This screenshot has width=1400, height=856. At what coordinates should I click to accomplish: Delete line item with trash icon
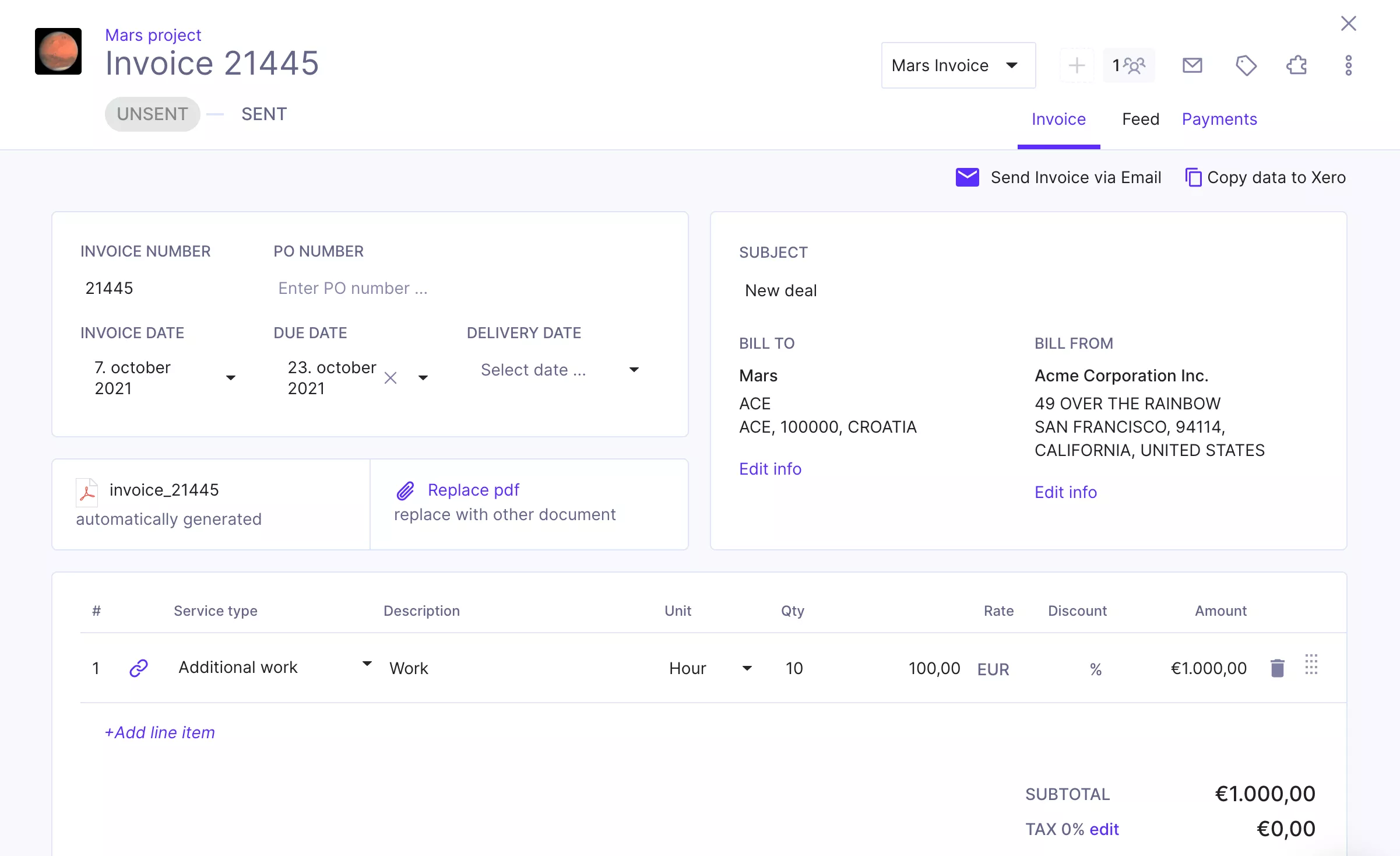[1277, 668]
